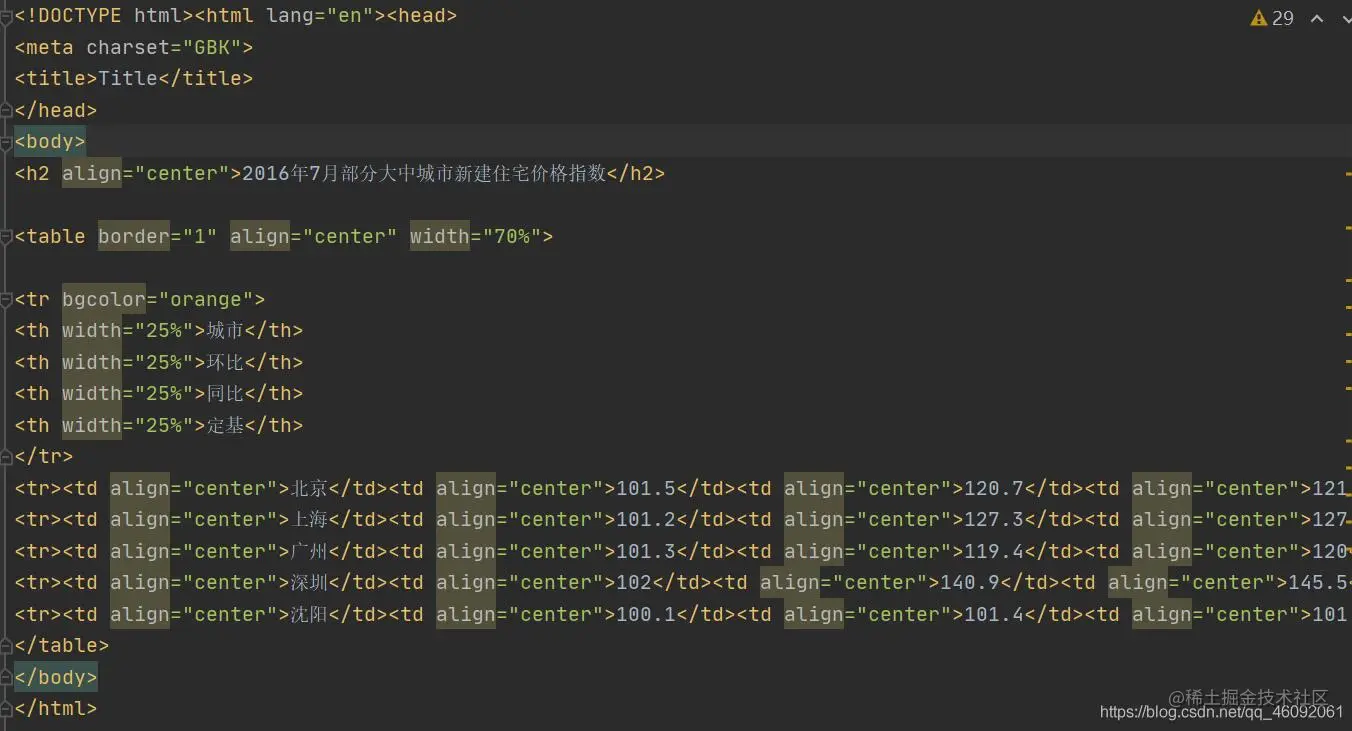Click the city name 广州 in the code
Image resolution: width=1352 pixels, height=731 pixels.
click(x=309, y=551)
